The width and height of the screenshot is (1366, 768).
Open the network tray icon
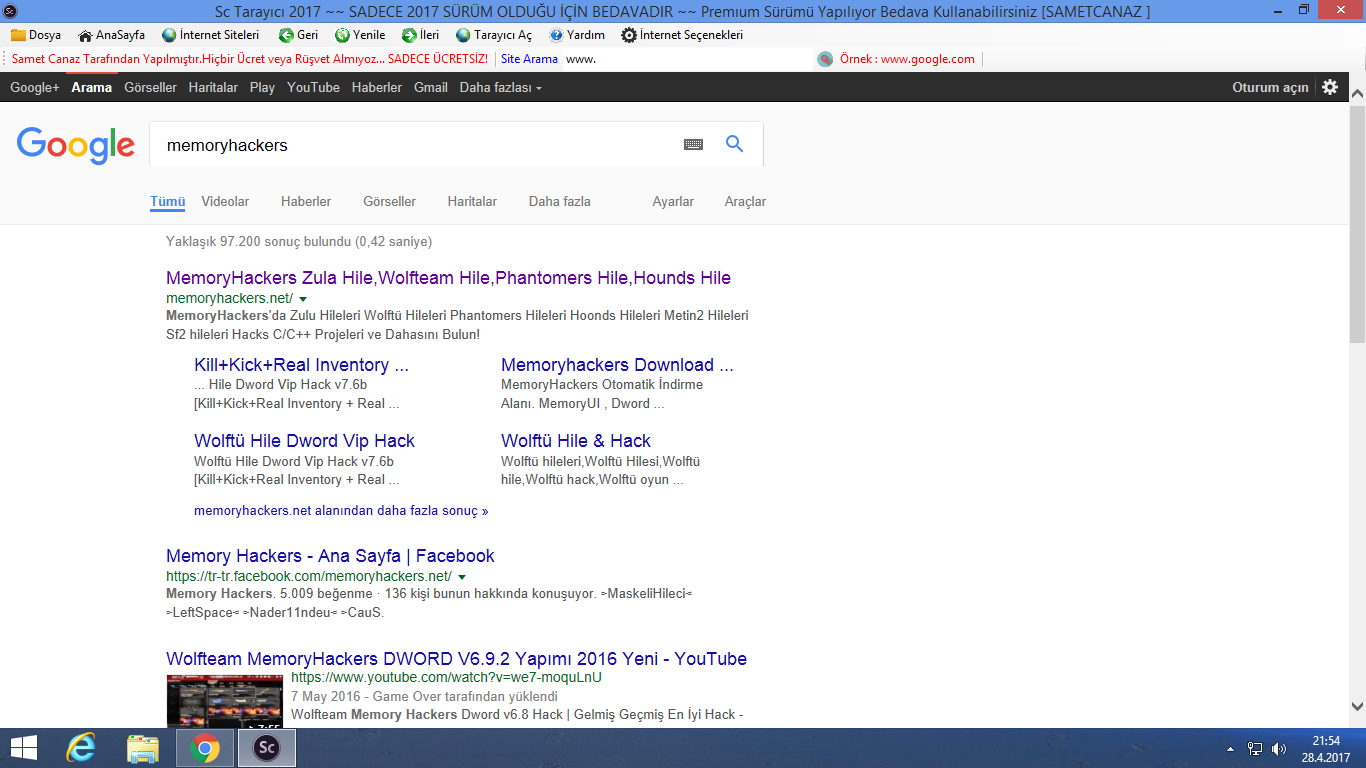(x=1255, y=748)
